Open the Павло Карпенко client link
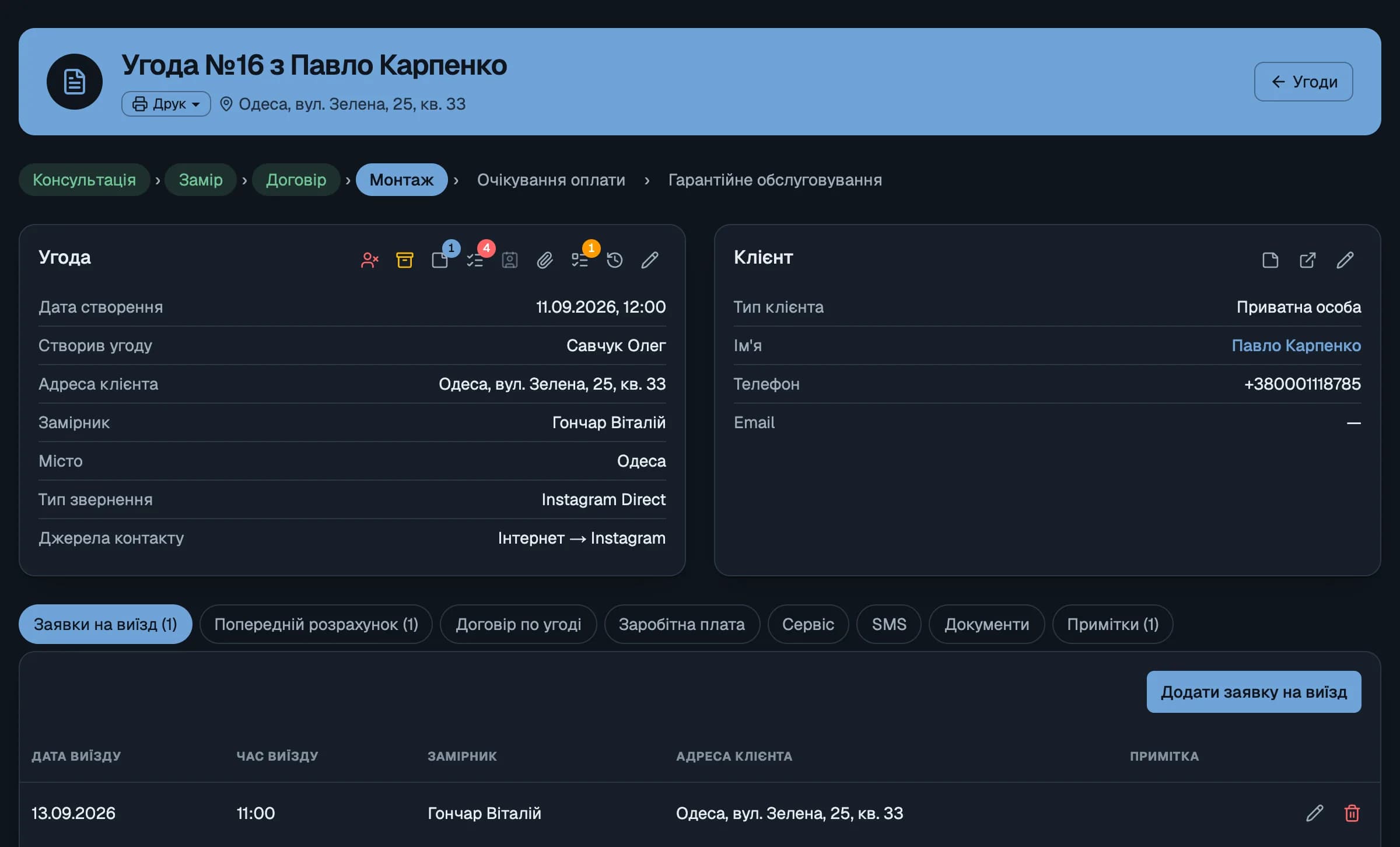The height and width of the screenshot is (847, 1400). [x=1296, y=345]
